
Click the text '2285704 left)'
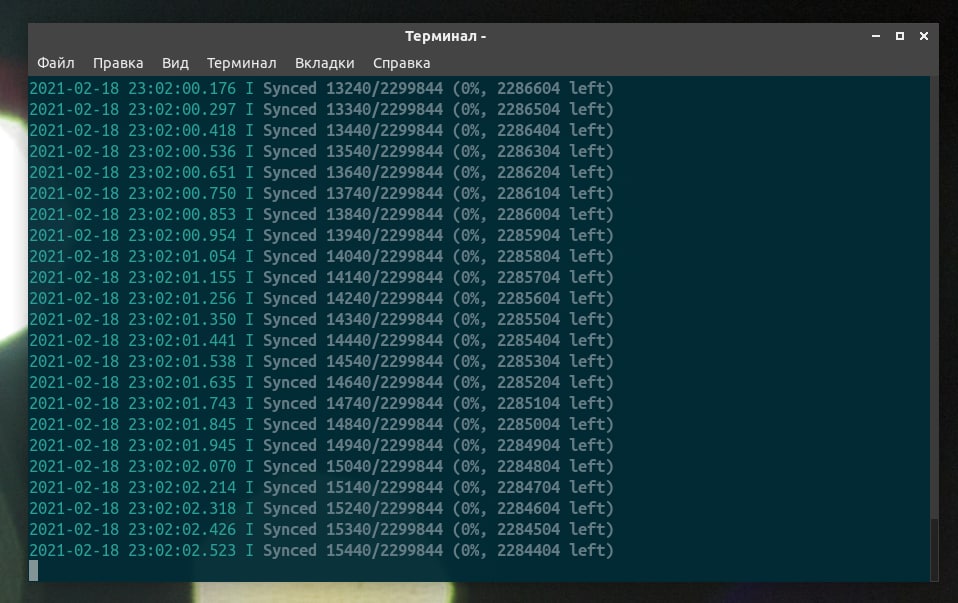pos(555,277)
